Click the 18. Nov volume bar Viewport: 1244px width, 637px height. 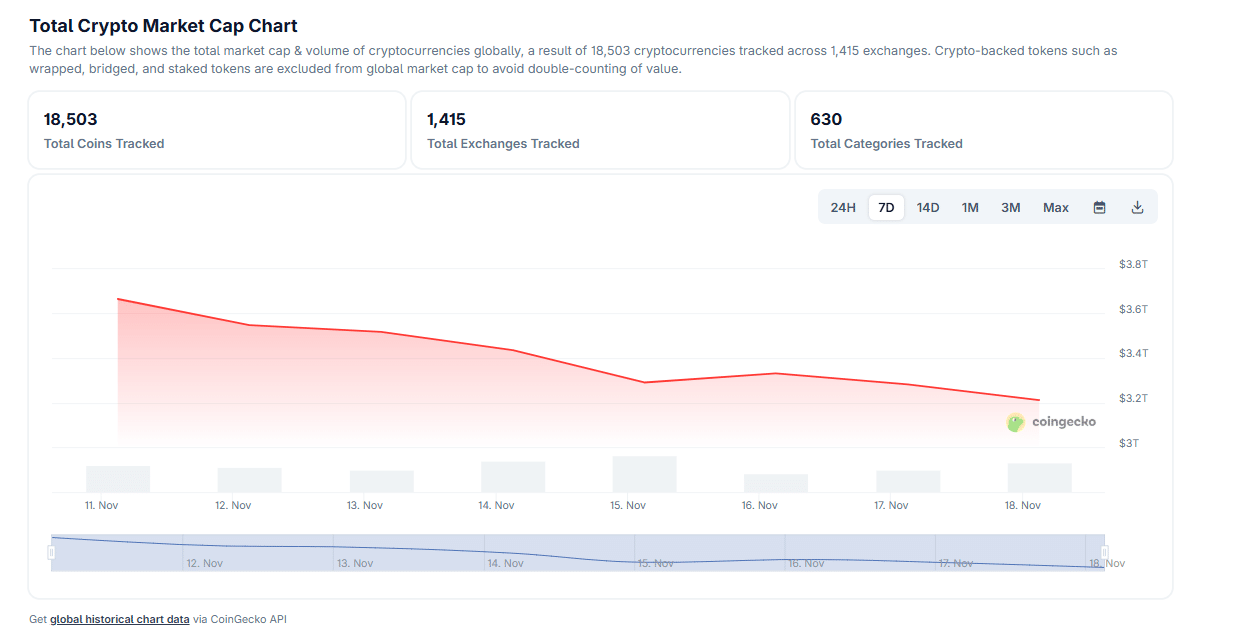click(1039, 478)
